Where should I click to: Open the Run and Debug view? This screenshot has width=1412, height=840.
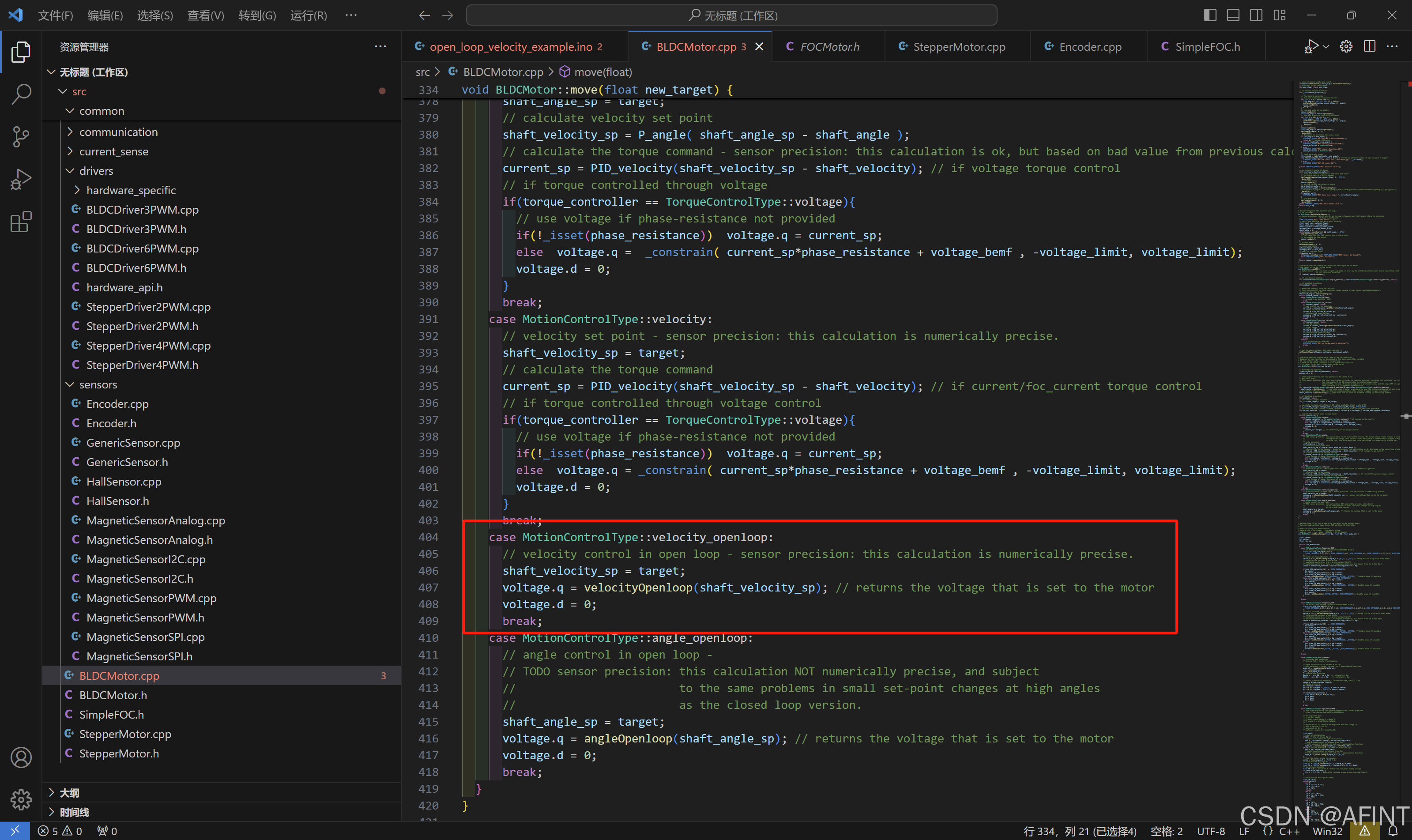[21, 179]
